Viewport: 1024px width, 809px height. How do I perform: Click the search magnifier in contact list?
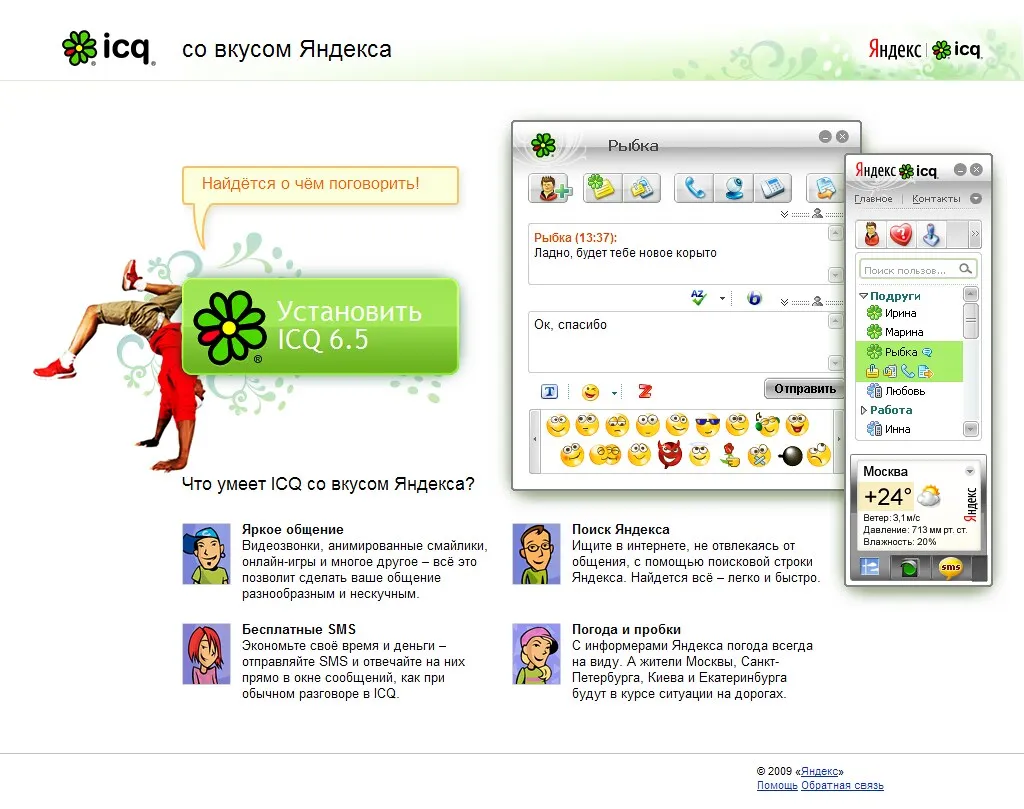(x=965, y=269)
